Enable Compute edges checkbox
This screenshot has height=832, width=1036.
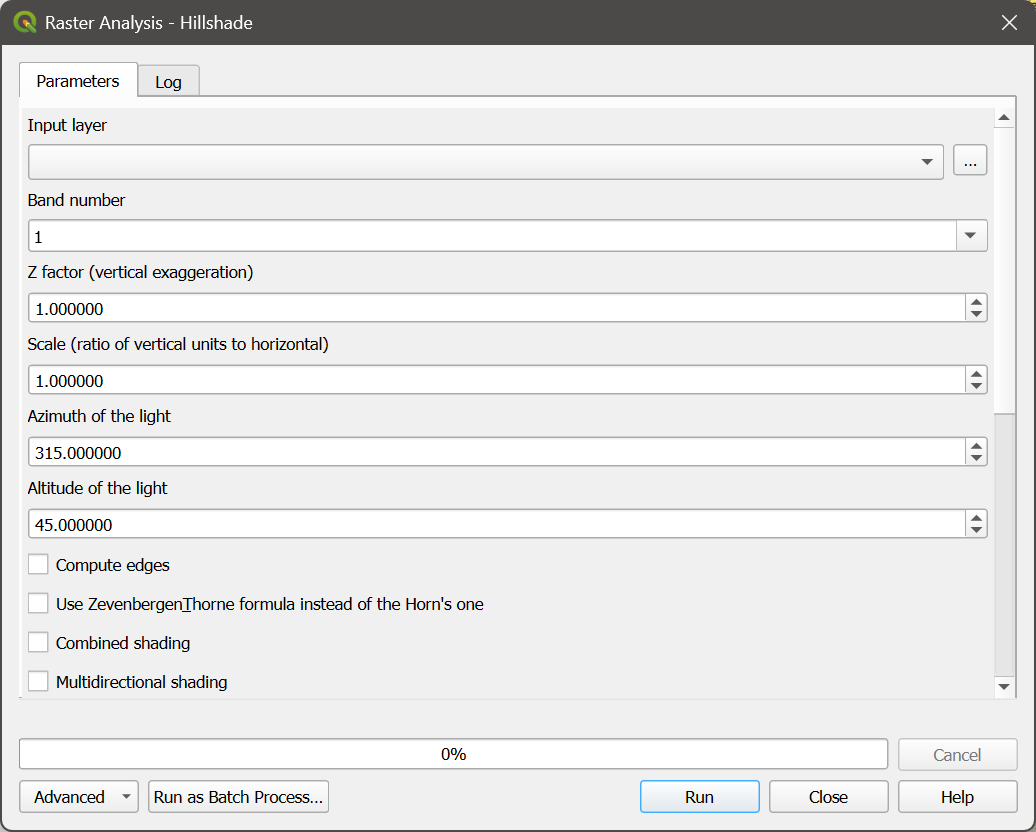click(38, 565)
